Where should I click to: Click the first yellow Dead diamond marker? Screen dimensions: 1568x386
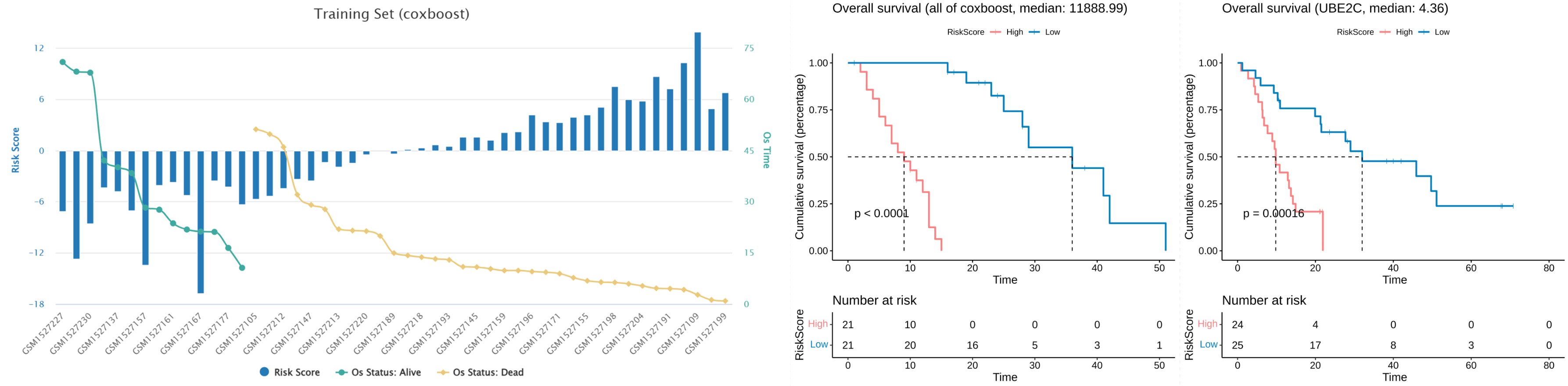point(256,129)
